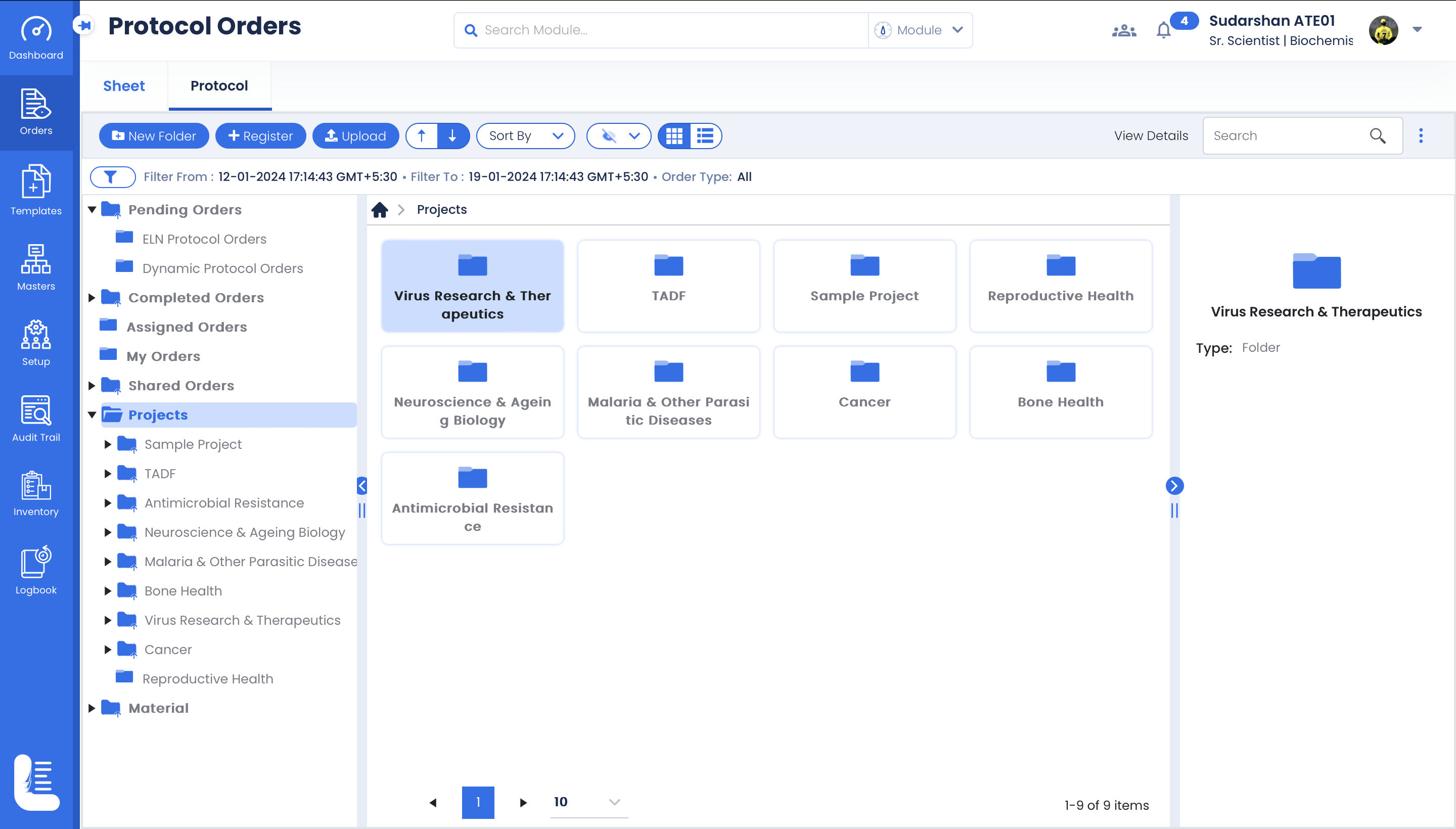
Task: Open the team users icon
Action: 1123,30
